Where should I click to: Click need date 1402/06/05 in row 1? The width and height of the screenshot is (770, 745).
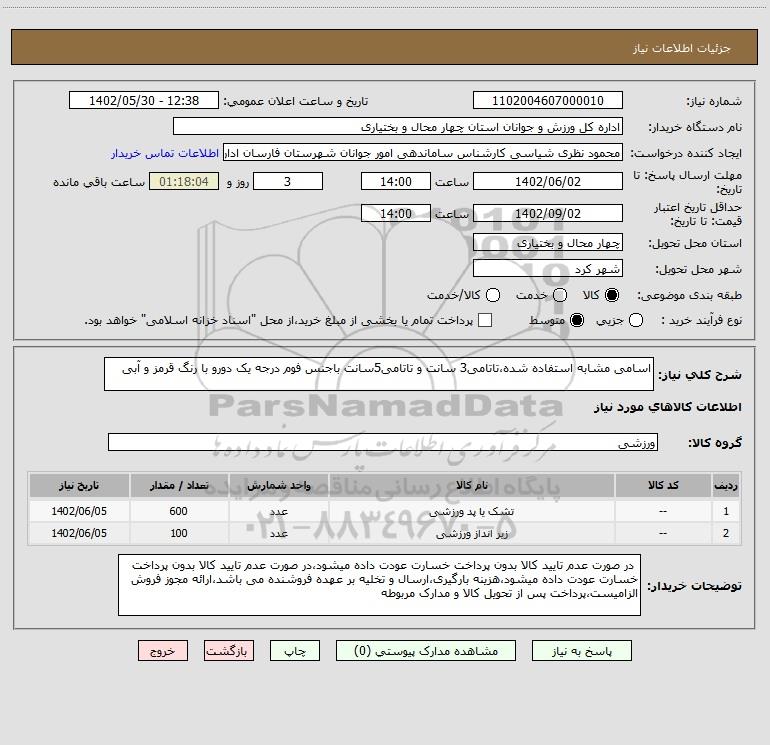[x=79, y=511]
